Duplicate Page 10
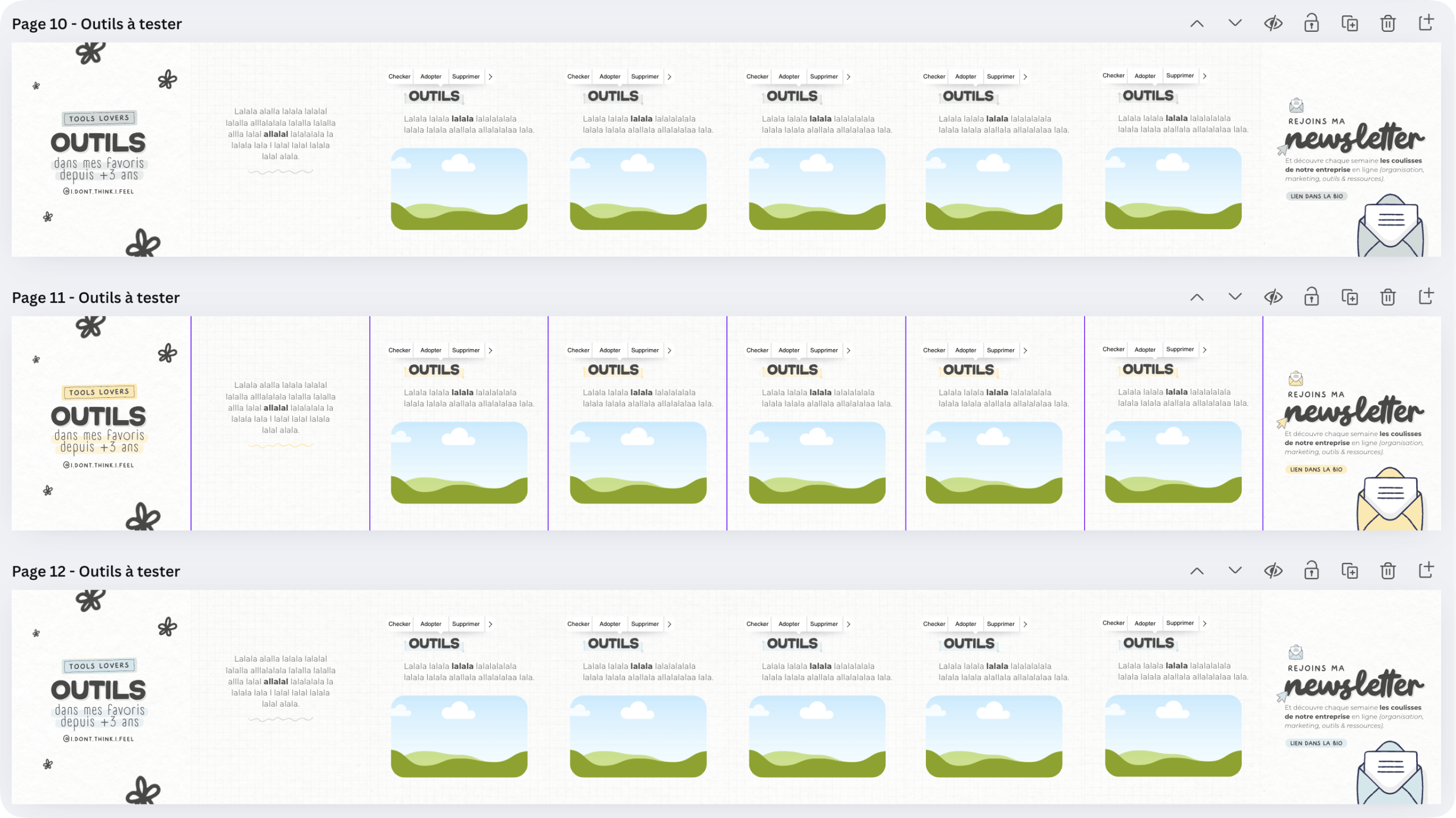This screenshot has height=818, width=1456. (1349, 23)
